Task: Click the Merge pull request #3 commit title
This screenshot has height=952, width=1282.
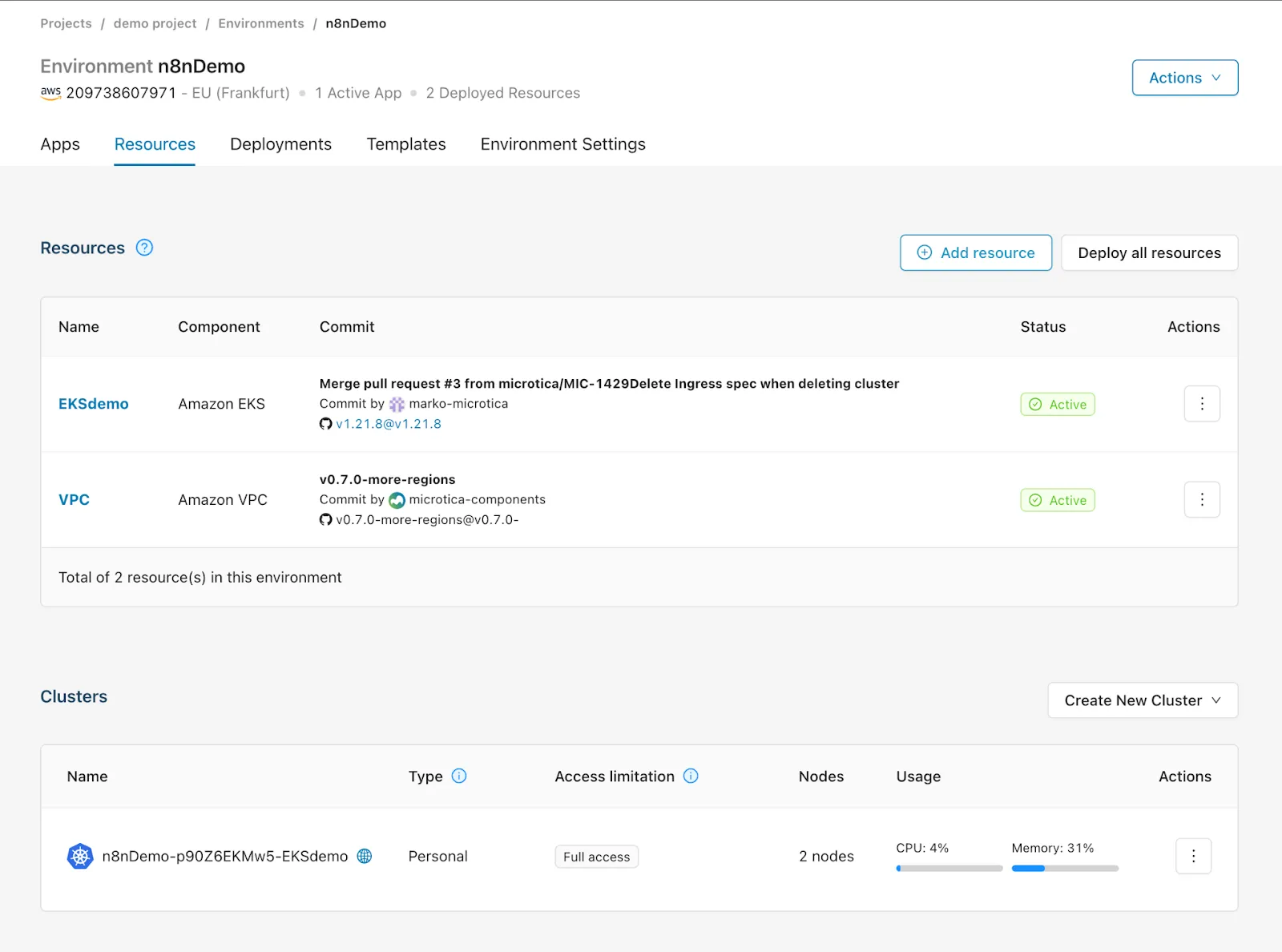Action: pyautogui.click(x=609, y=383)
